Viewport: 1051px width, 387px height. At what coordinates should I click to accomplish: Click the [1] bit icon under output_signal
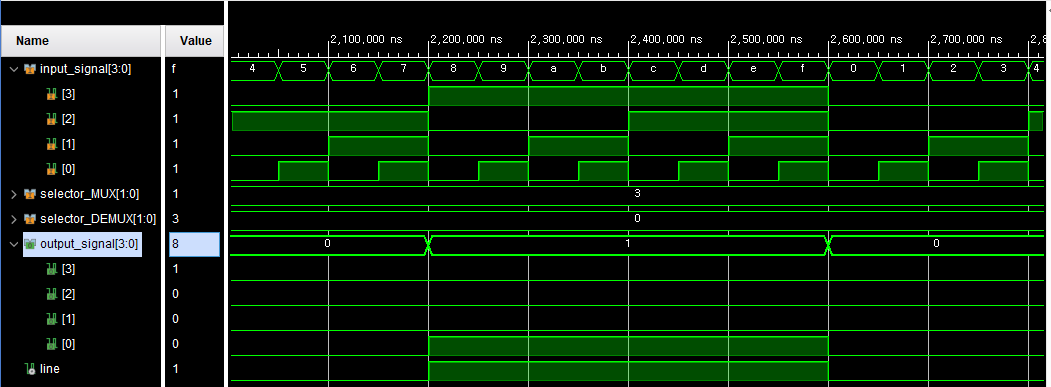click(51, 319)
